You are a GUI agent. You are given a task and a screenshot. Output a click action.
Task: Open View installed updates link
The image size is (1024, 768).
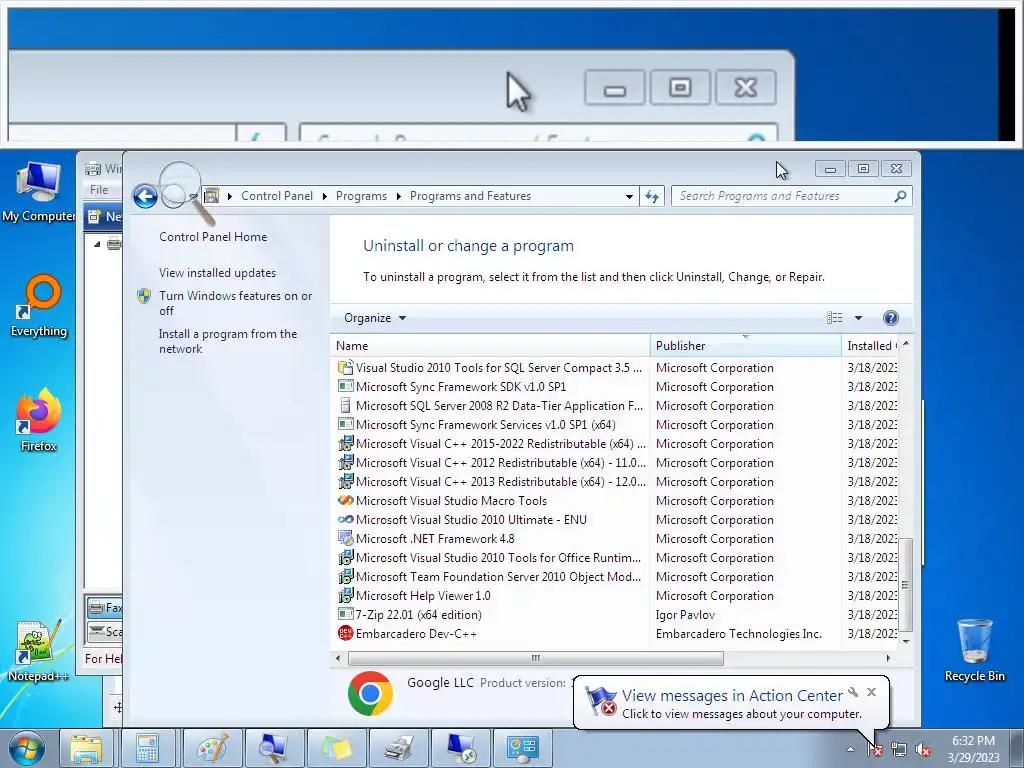tap(217, 273)
